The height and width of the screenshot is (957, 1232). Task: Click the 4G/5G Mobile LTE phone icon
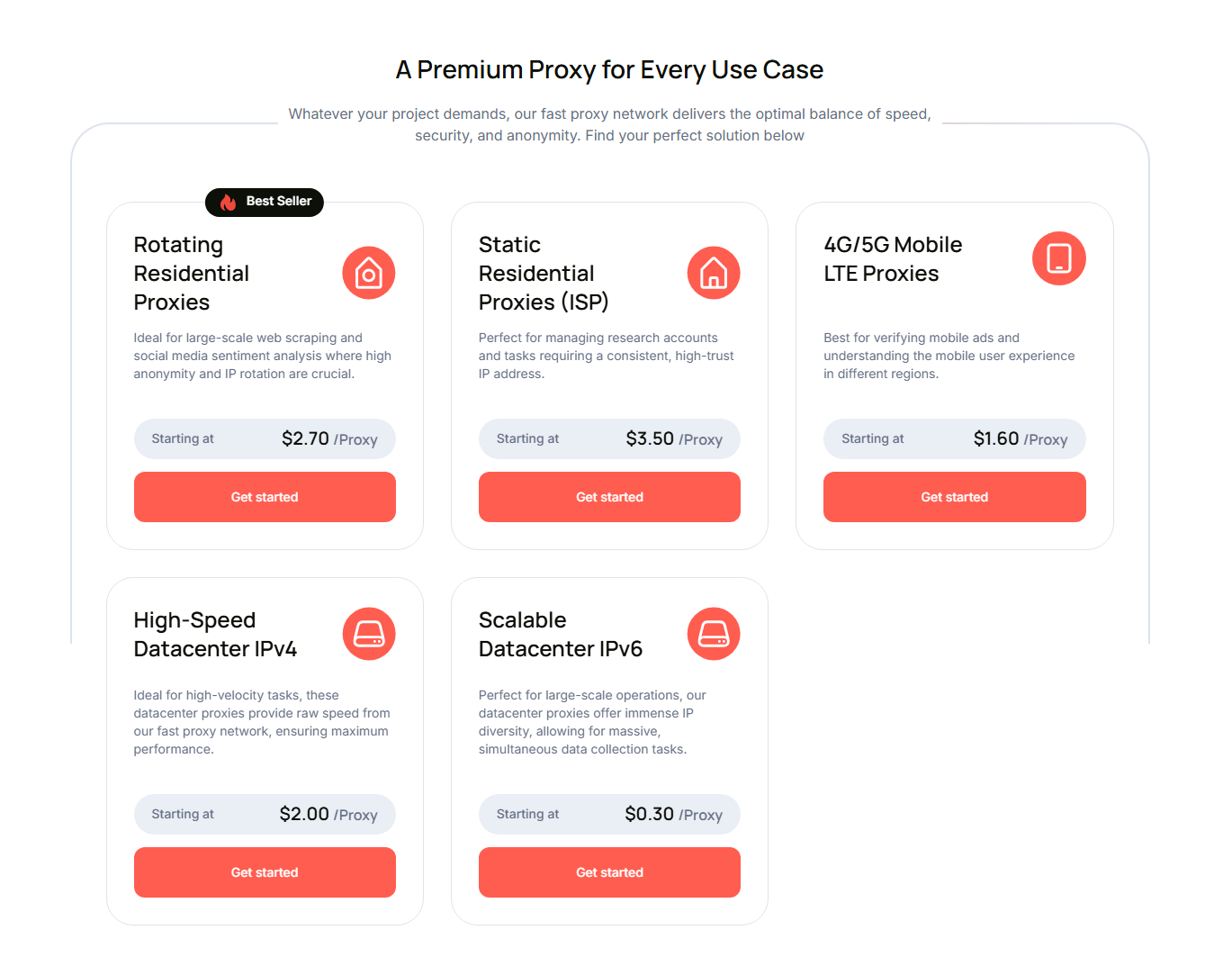click(1058, 258)
